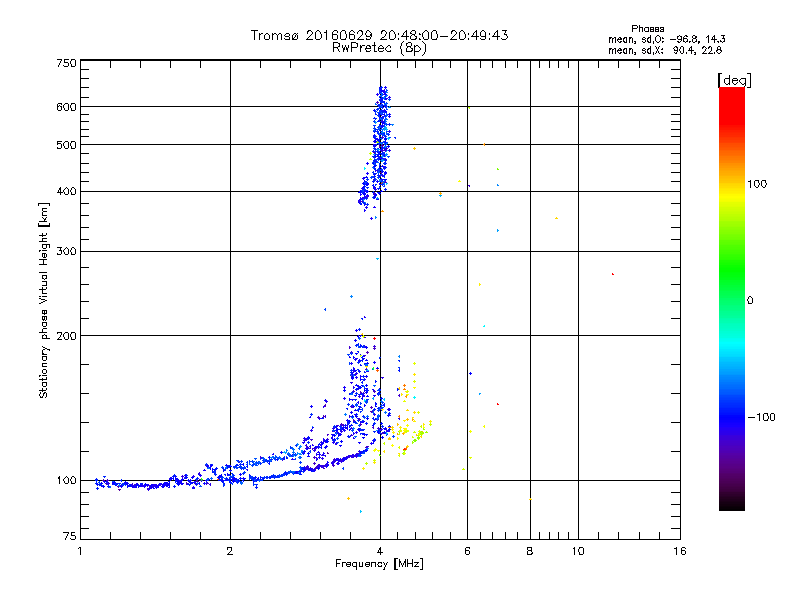Click the "Phases" header text
Viewport: 800px width, 600px height.
coord(647,29)
